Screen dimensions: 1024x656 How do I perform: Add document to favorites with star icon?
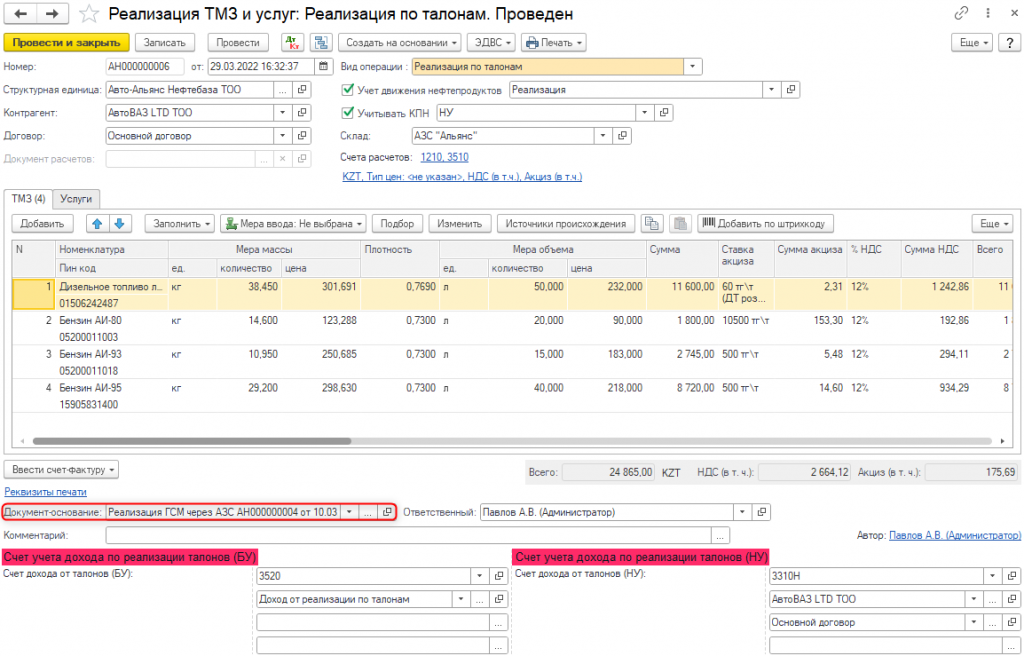coord(90,14)
